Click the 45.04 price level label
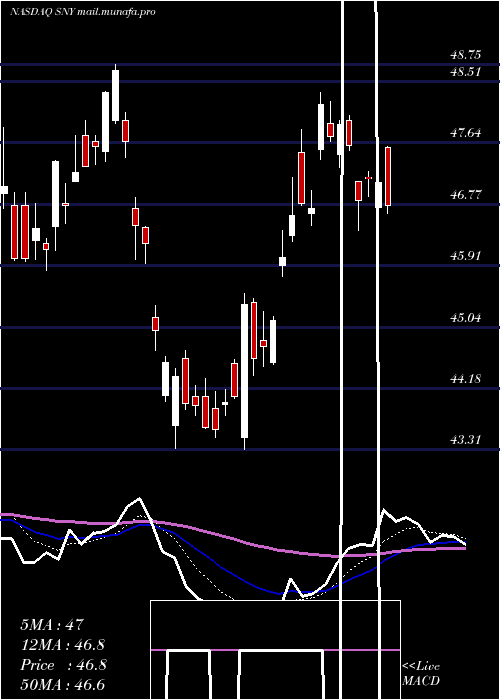The image size is (500, 700). point(466,317)
